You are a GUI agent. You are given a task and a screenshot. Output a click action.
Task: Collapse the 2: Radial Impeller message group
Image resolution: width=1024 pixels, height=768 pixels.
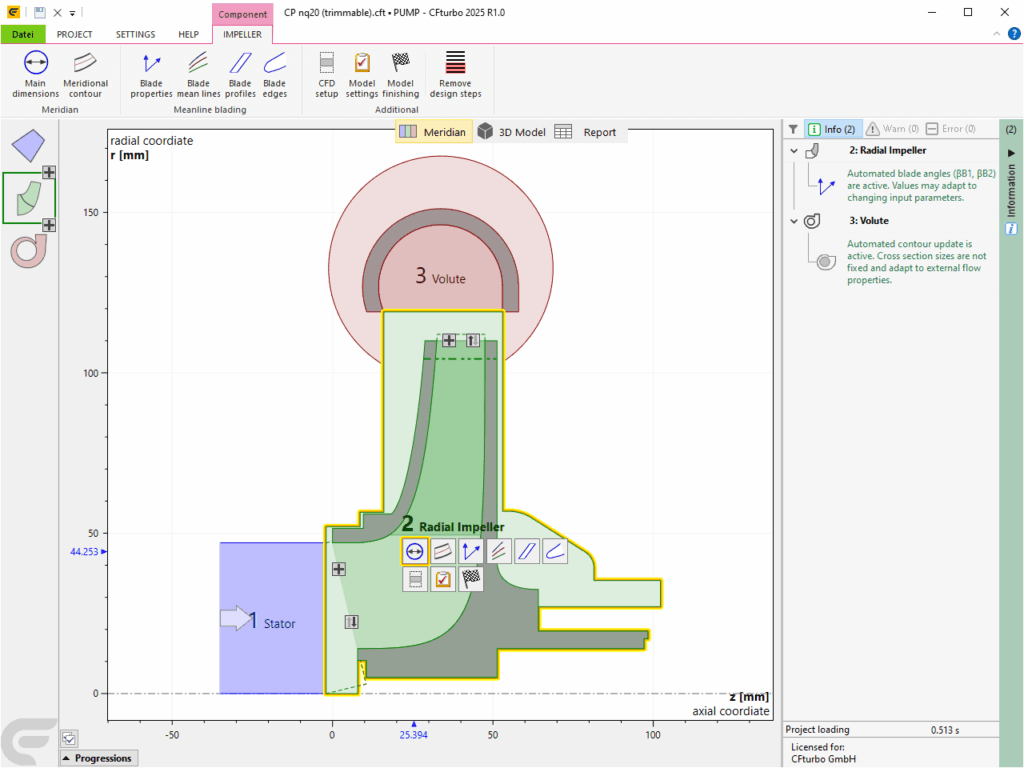794,151
